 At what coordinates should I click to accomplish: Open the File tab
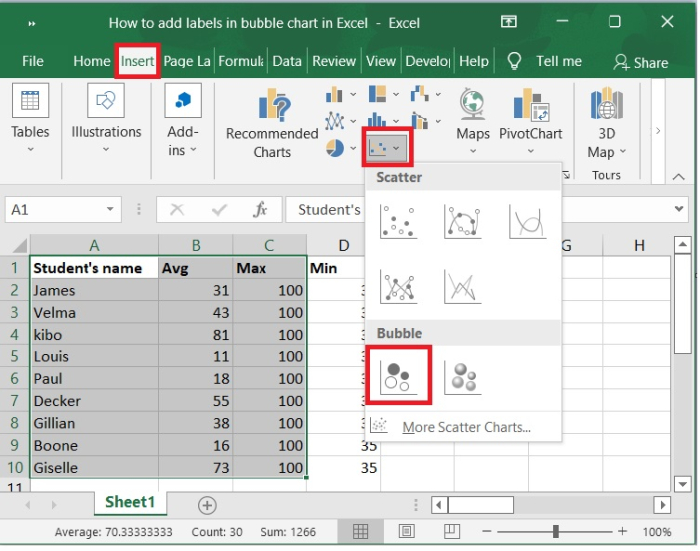pos(33,61)
